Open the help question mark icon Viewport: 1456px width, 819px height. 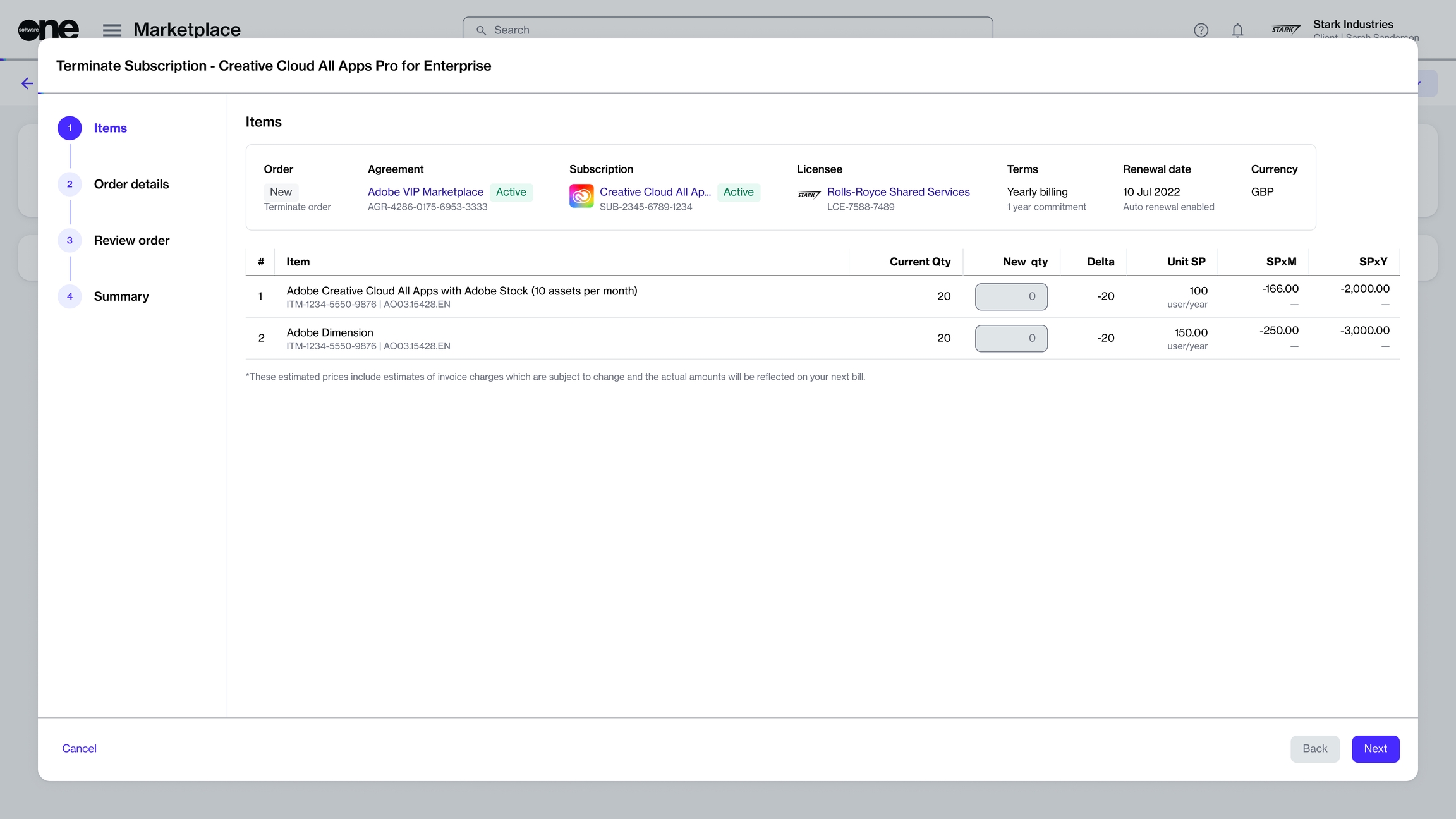click(1201, 30)
